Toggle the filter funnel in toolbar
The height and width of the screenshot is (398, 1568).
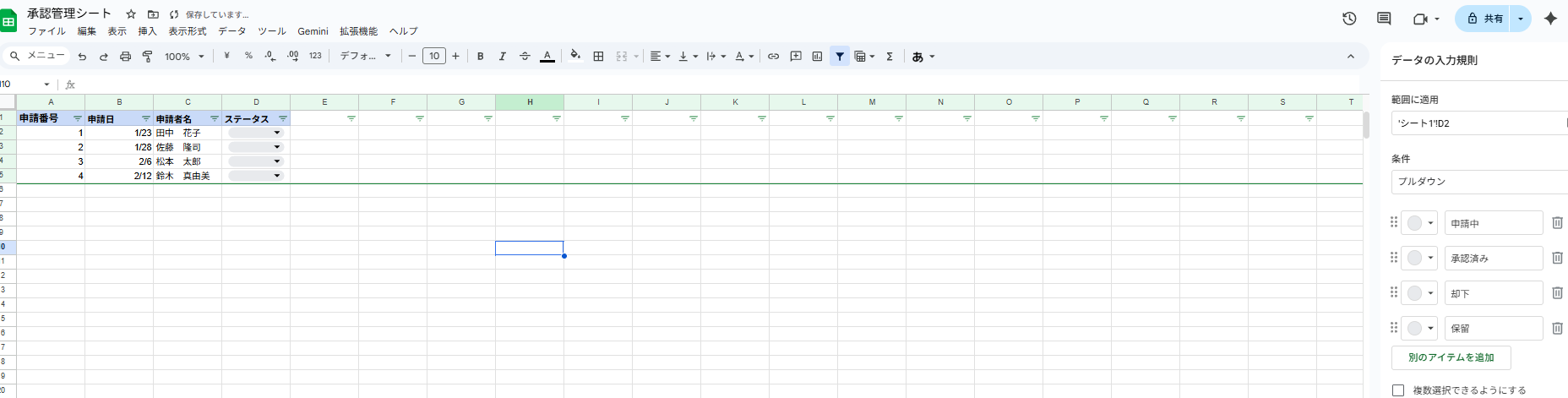(x=840, y=57)
